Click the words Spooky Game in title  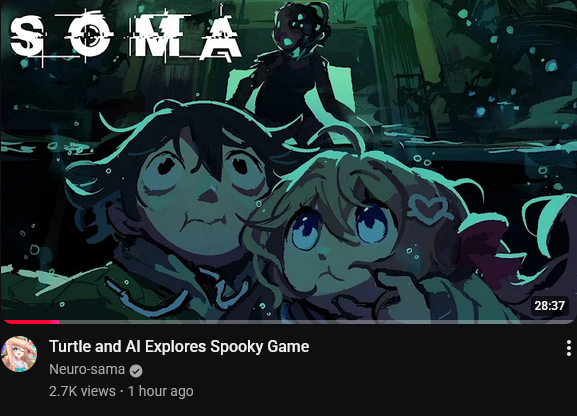[259, 346]
